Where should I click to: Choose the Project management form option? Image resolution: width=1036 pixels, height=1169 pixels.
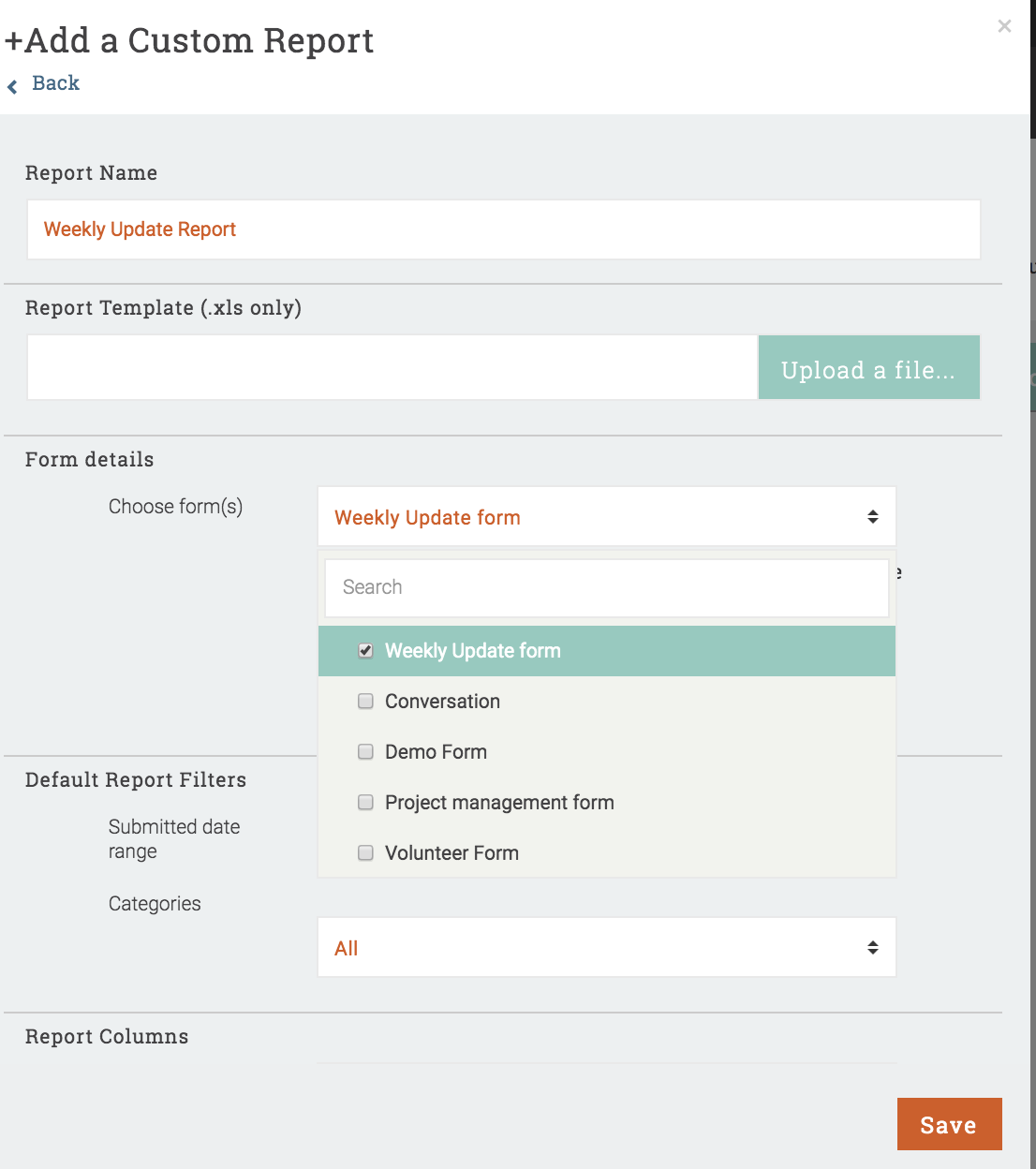(499, 803)
